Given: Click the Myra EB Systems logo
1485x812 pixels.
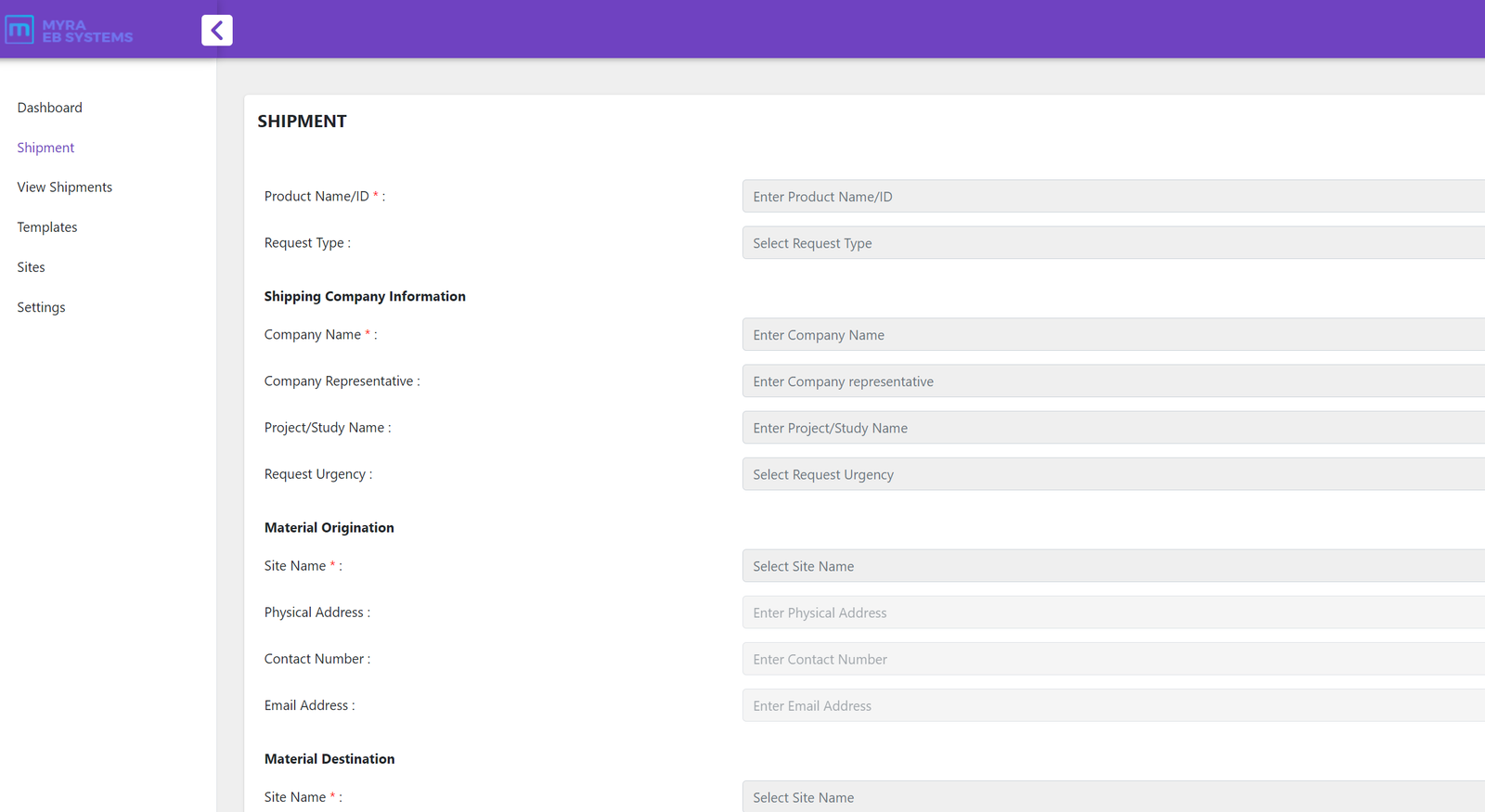Looking at the screenshot, I should tap(70, 31).
